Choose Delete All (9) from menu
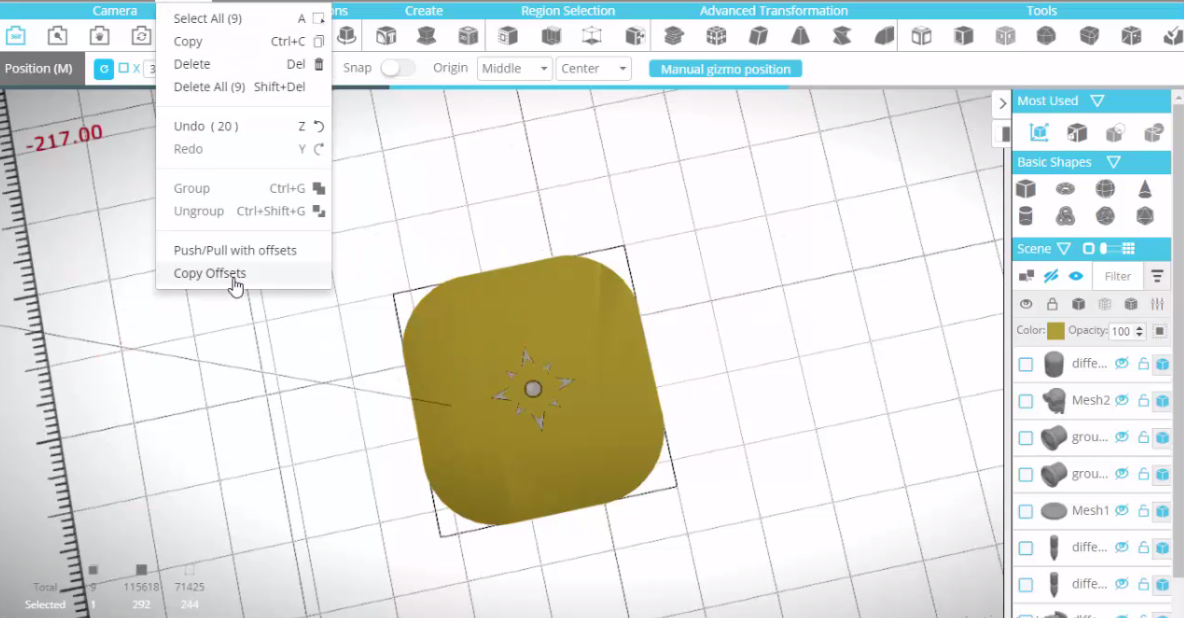Screen dimensions: 1184x618 pyautogui.click(x=244, y=87)
